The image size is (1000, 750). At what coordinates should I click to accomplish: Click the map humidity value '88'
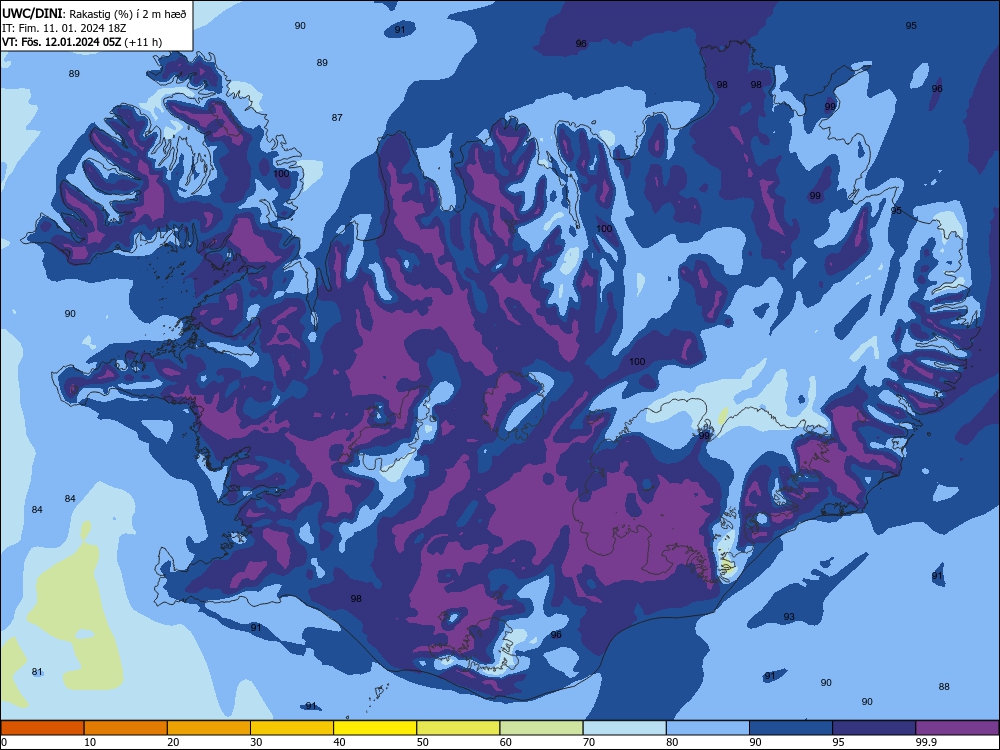coord(944,686)
